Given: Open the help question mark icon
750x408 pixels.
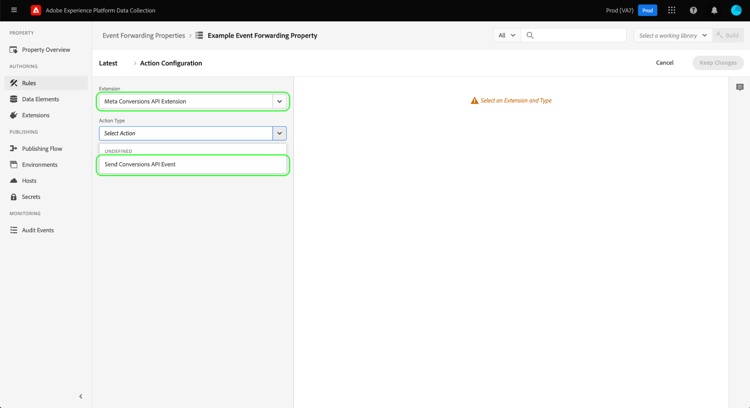Looking at the screenshot, I should tap(693, 10).
